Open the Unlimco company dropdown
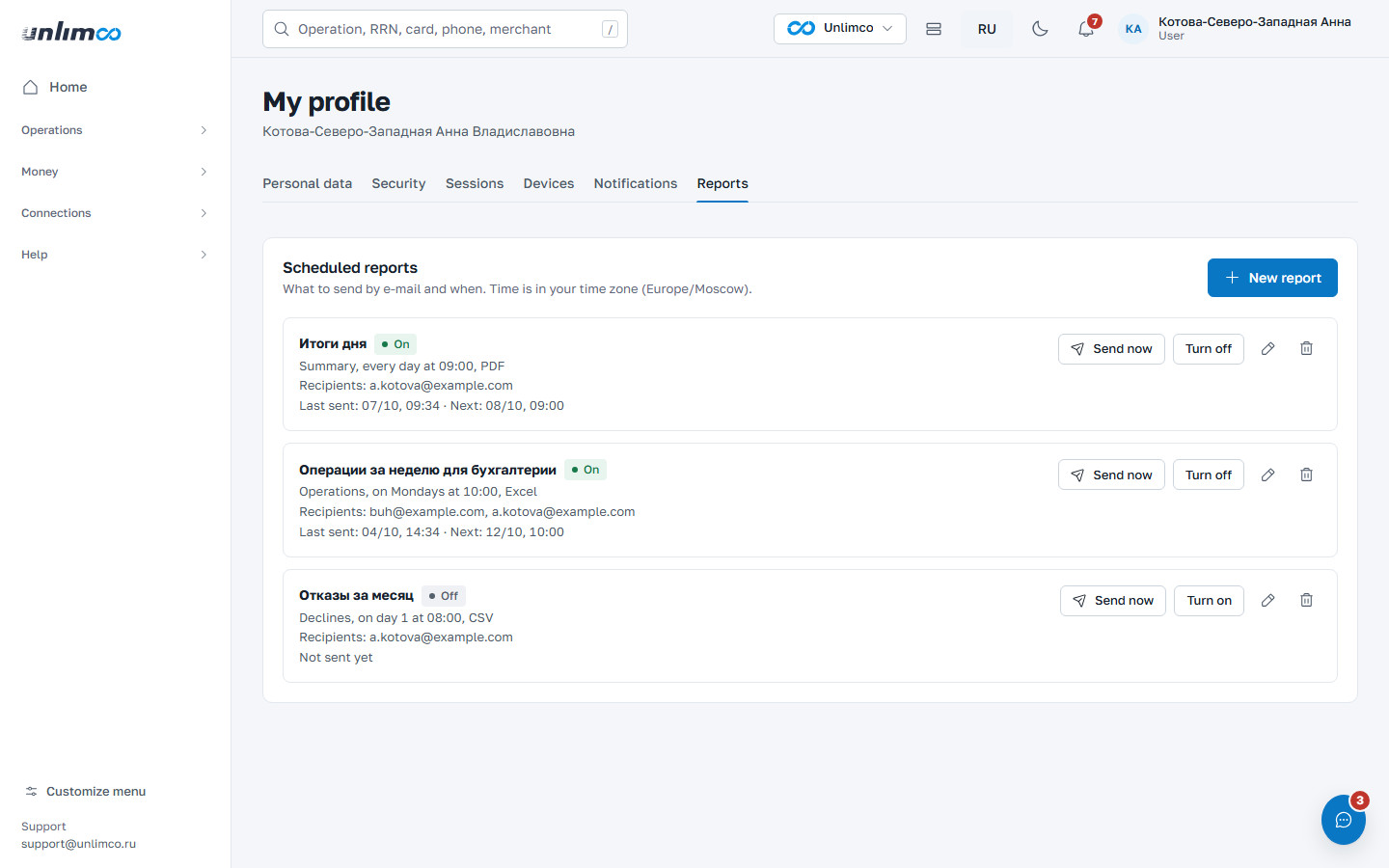The height and width of the screenshot is (868, 1389). coord(840,29)
